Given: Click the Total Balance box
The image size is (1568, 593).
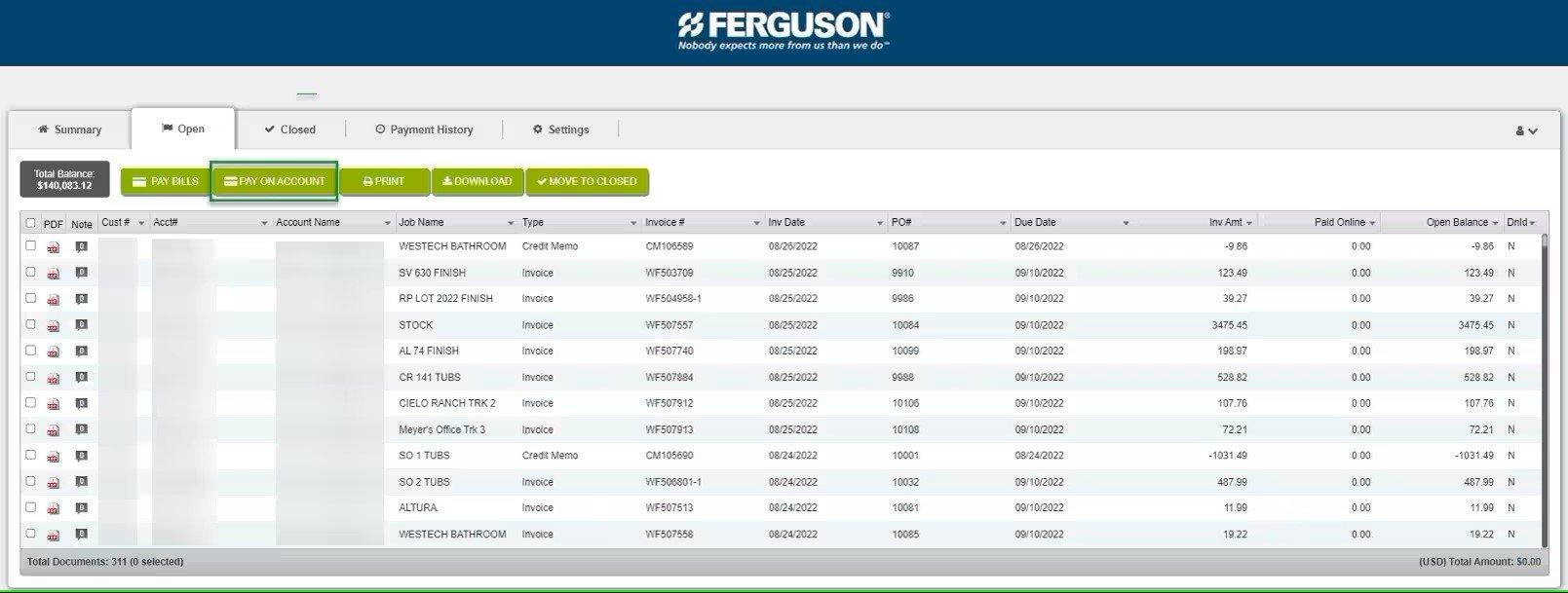Looking at the screenshot, I should 64,180.
